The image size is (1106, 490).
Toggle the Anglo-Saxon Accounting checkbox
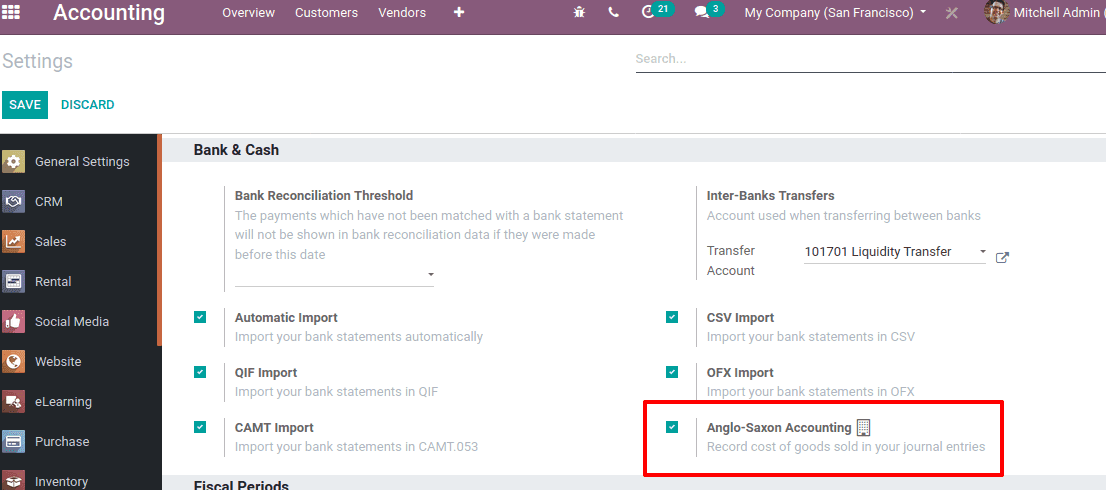click(672, 427)
